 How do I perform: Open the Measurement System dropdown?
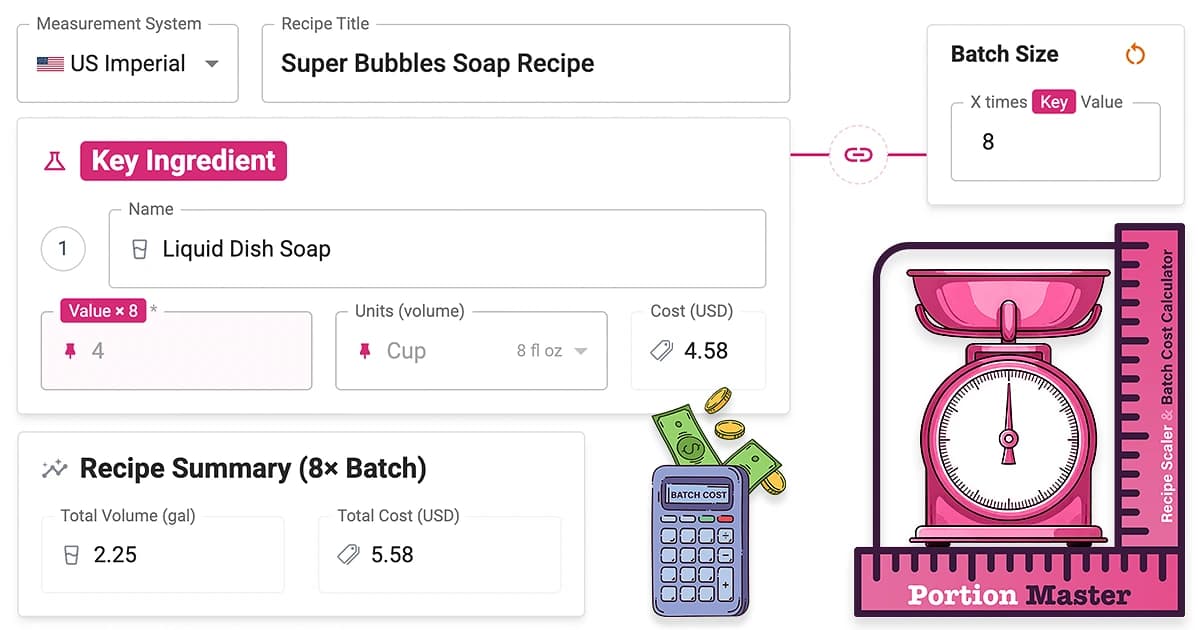click(x=212, y=62)
